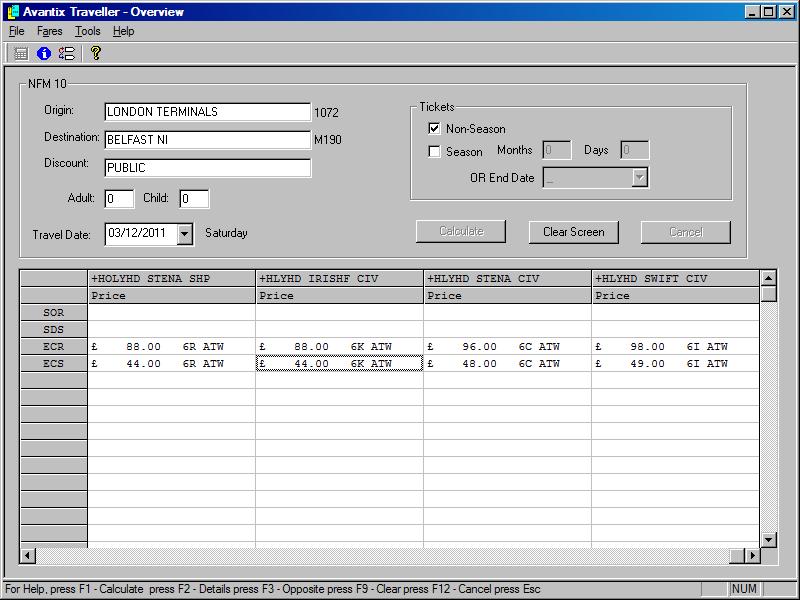Select ECR fare £88.00 6K ATW cell
Viewport: 800px width, 600px height.
point(339,346)
